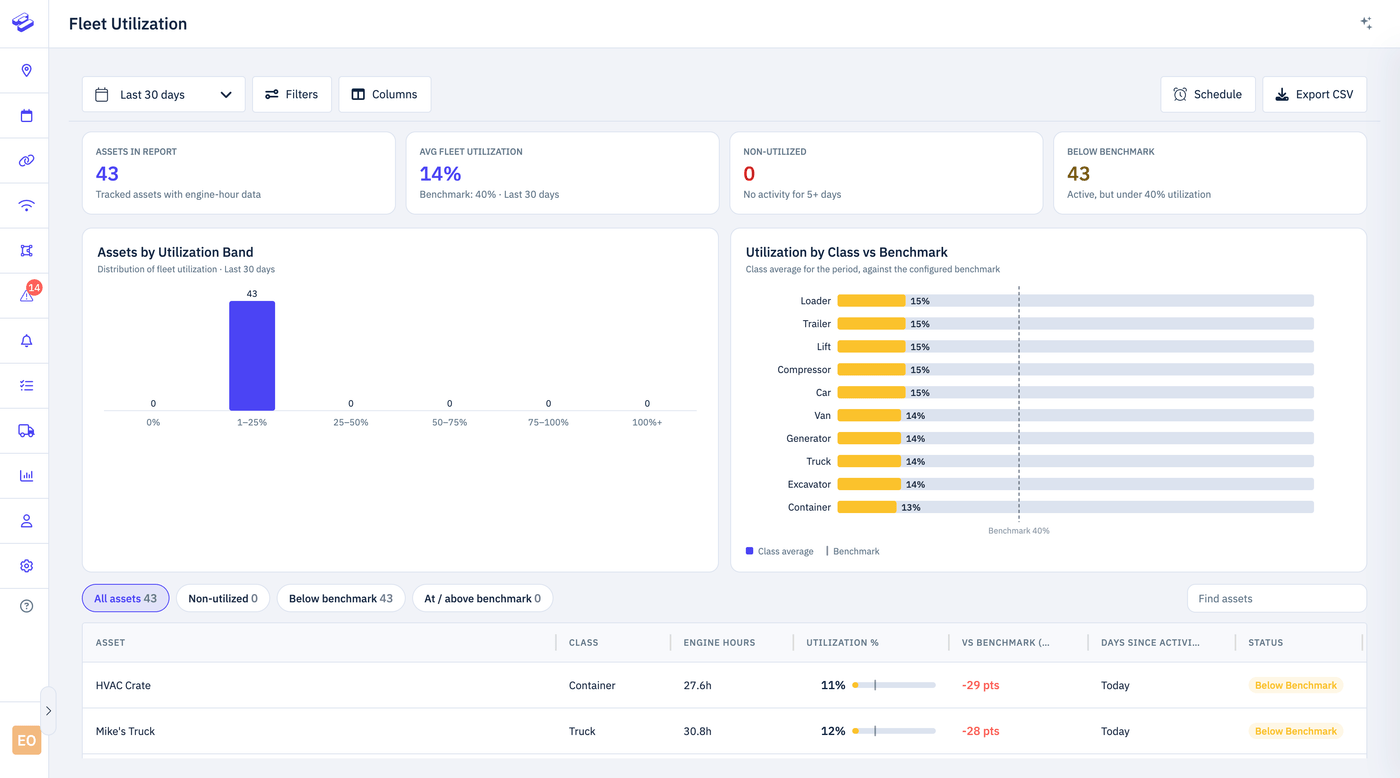Viewport: 1400px width, 778px height.
Task: Click the Container class cell for HVAC Crate
Action: coord(592,685)
